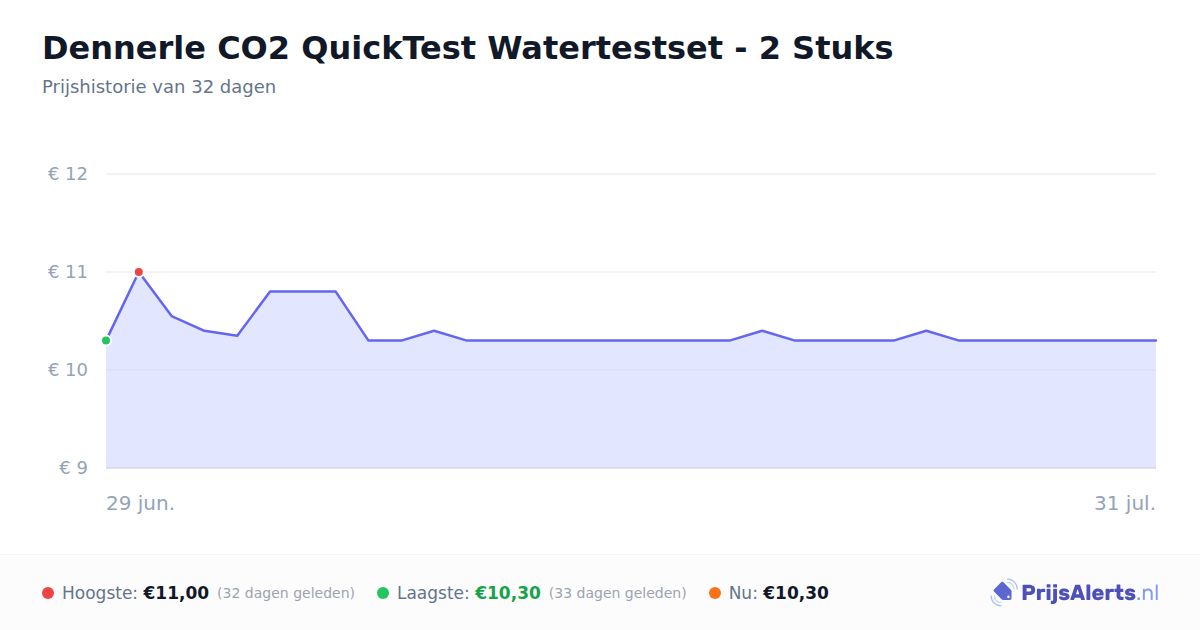
Task: Click the green Laagste legend dot
Action: (383, 593)
